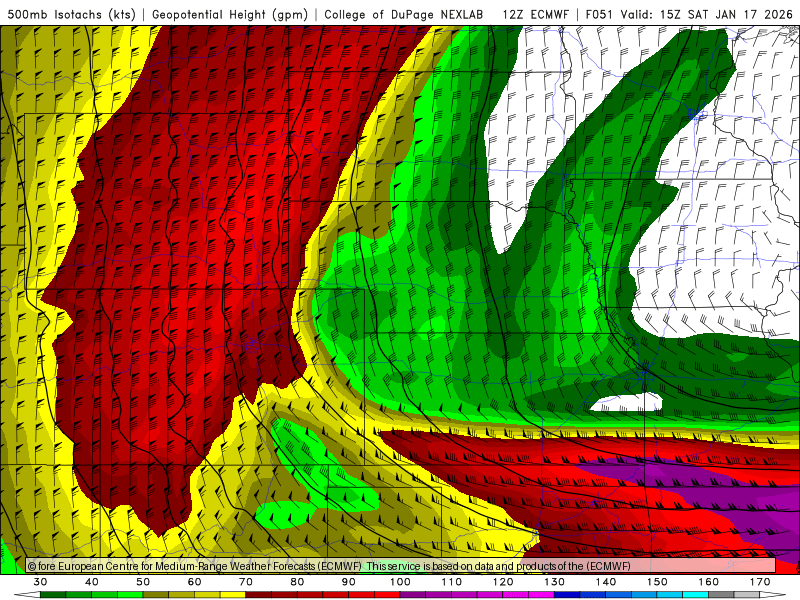Click the '150' value on the color scale

pos(658,582)
